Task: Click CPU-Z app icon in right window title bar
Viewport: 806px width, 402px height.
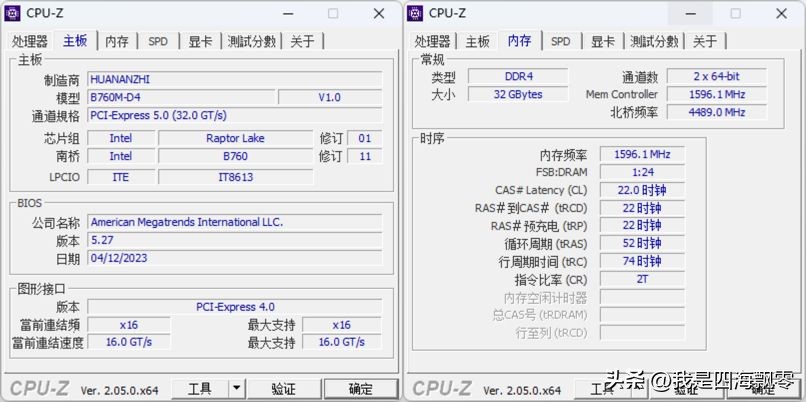Action: click(415, 13)
